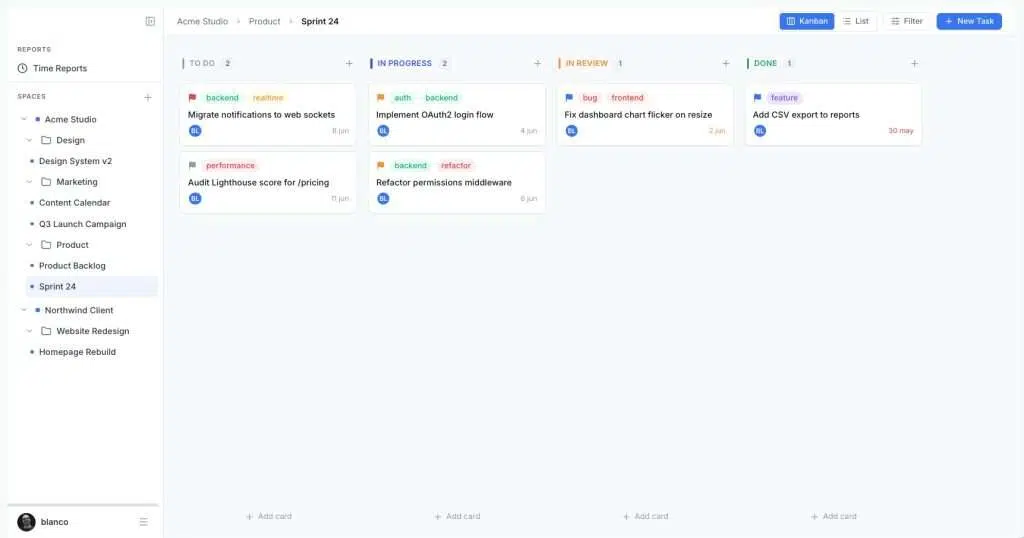Click the red flag on Migrate notifications card
1024x538 pixels.
pyautogui.click(x=192, y=98)
